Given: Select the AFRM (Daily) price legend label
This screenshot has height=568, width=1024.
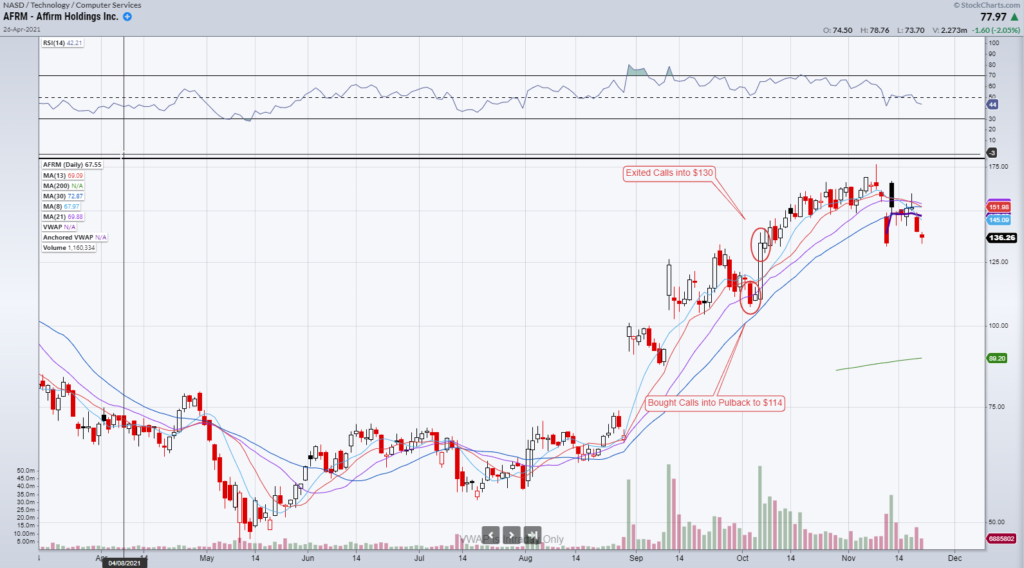Looking at the screenshot, I should pos(72,165).
